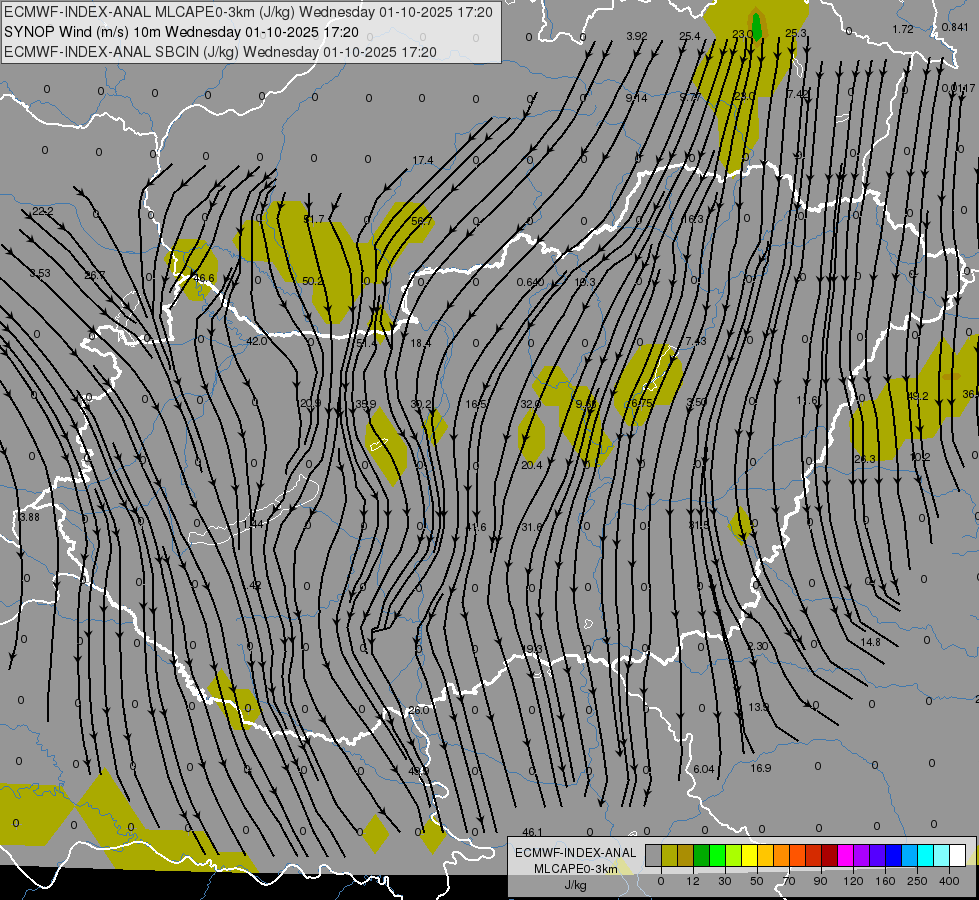Click the dark green legend swatch
This screenshot has height=900, width=979.
coord(701,855)
